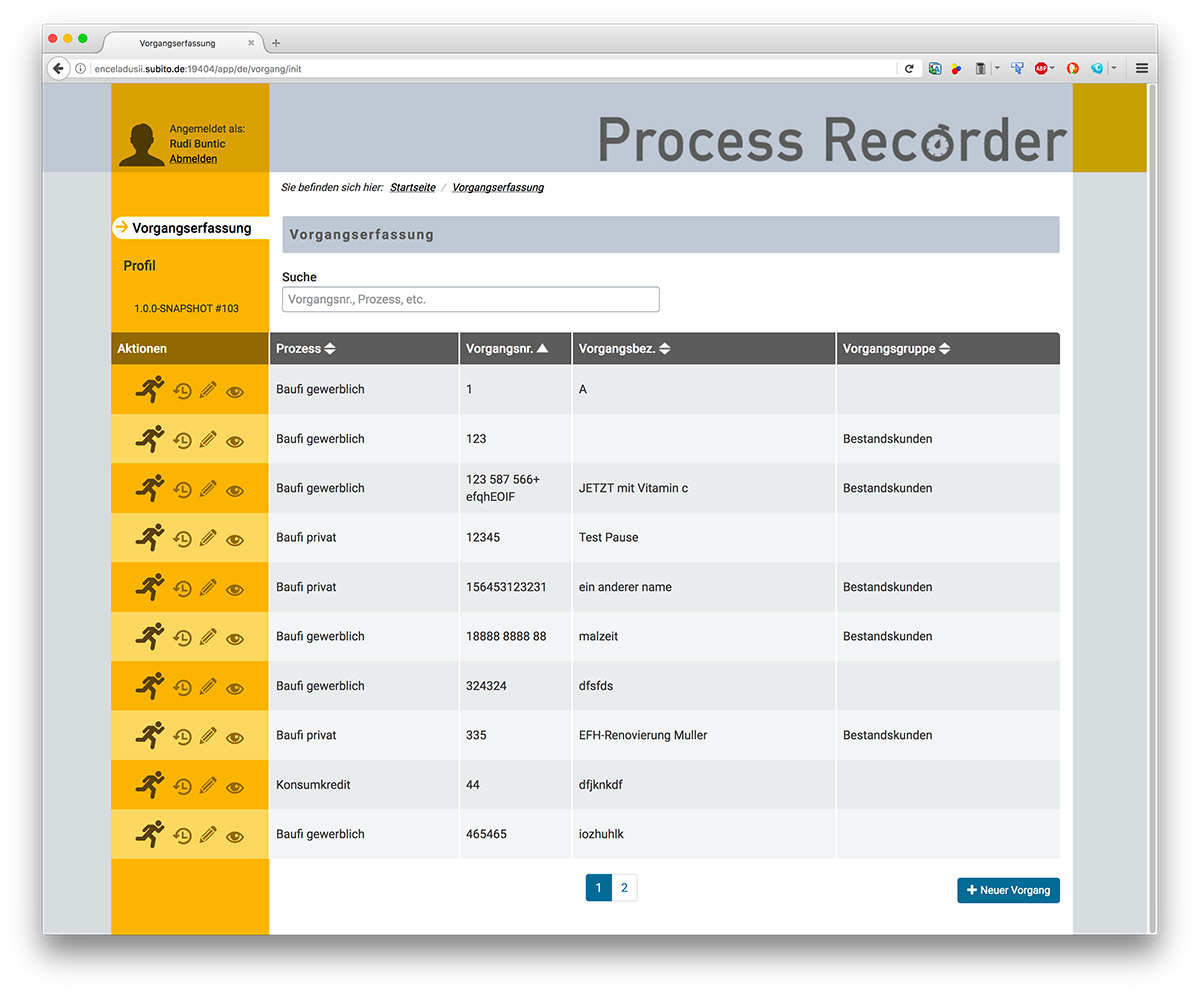Sort table by Prozess column
The width and height of the screenshot is (1200, 995).
306,349
